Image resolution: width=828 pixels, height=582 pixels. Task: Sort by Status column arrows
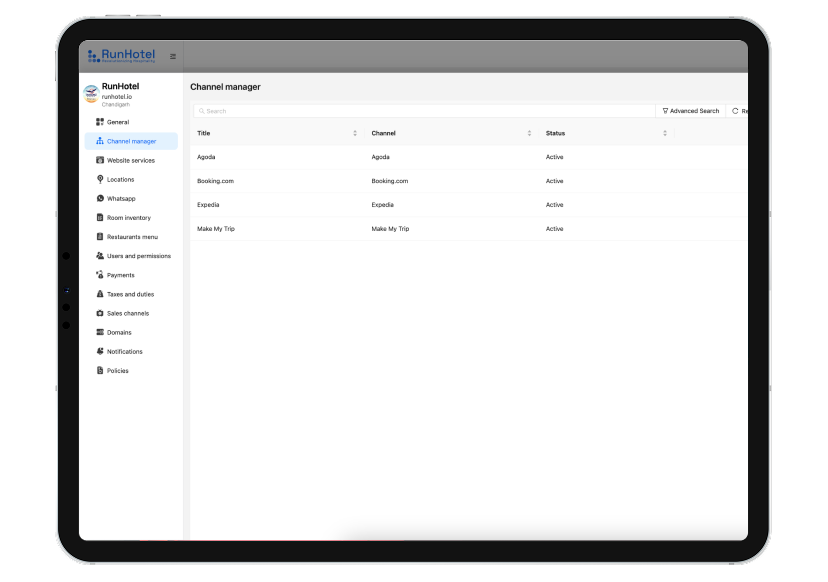pos(665,133)
